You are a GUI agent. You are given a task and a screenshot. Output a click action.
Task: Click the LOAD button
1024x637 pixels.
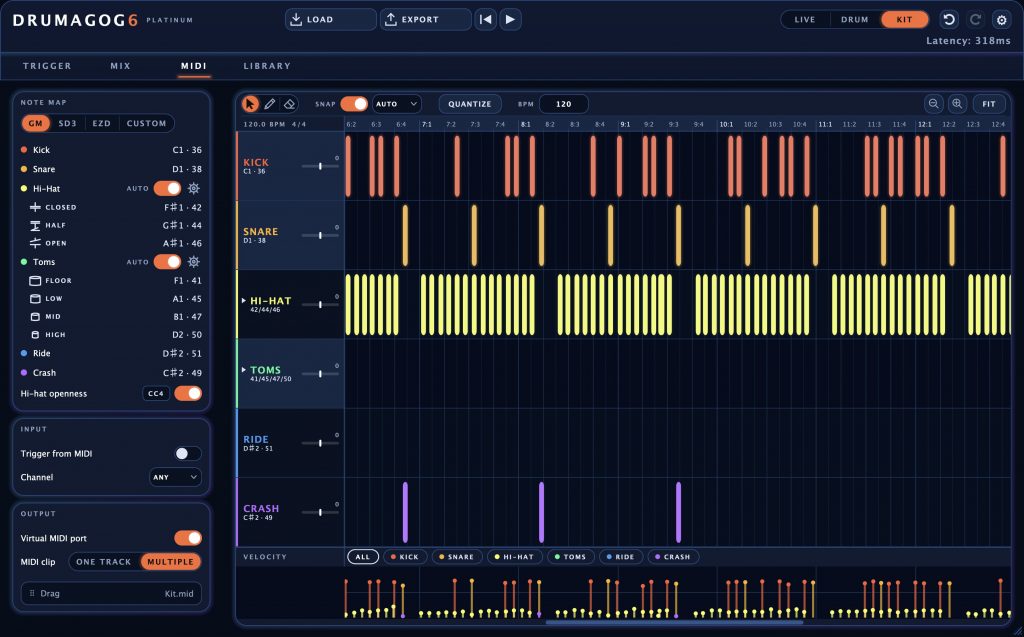(x=330, y=20)
